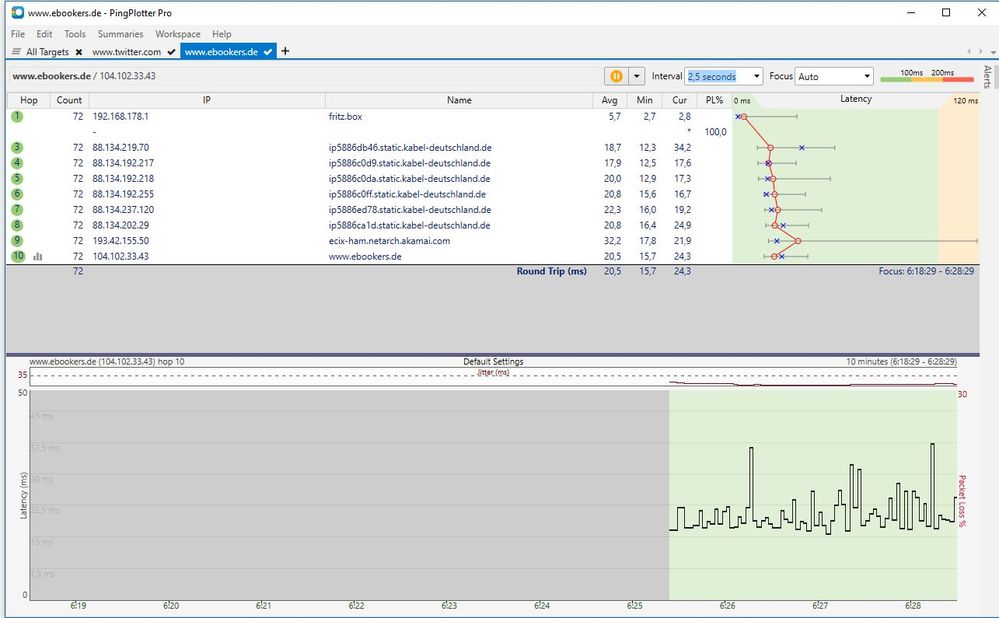Click the checkmark on the www.ebookers.de tab
Image resolution: width=999 pixels, height=618 pixels.
(x=268, y=52)
